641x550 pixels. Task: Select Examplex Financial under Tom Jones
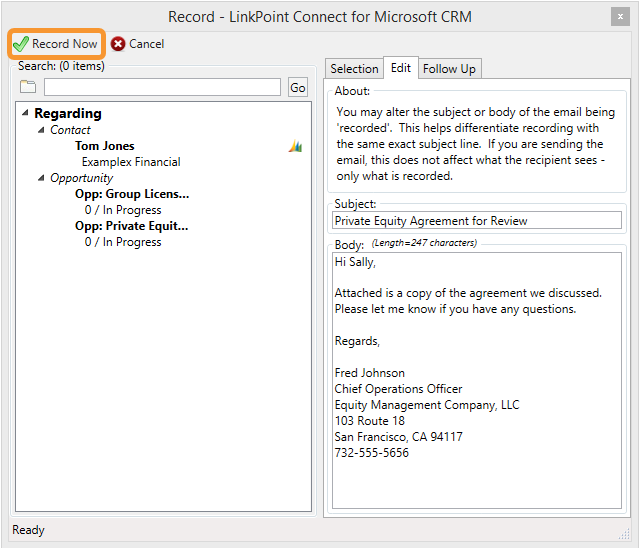click(131, 162)
